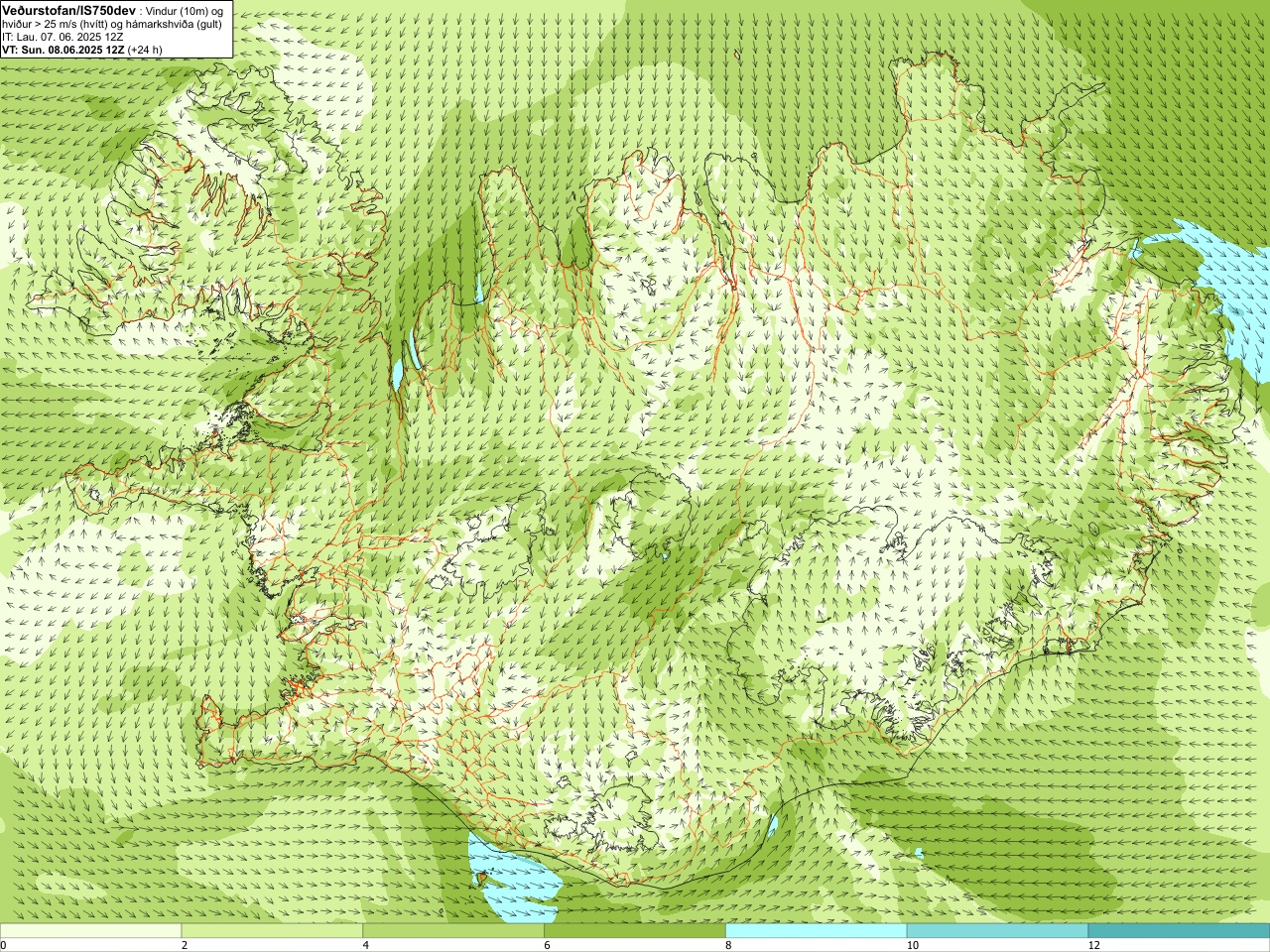Viewport: 1270px width, 952px height.
Task: Click the 10–12 m/s teal legend swatch
Action: 997,931
